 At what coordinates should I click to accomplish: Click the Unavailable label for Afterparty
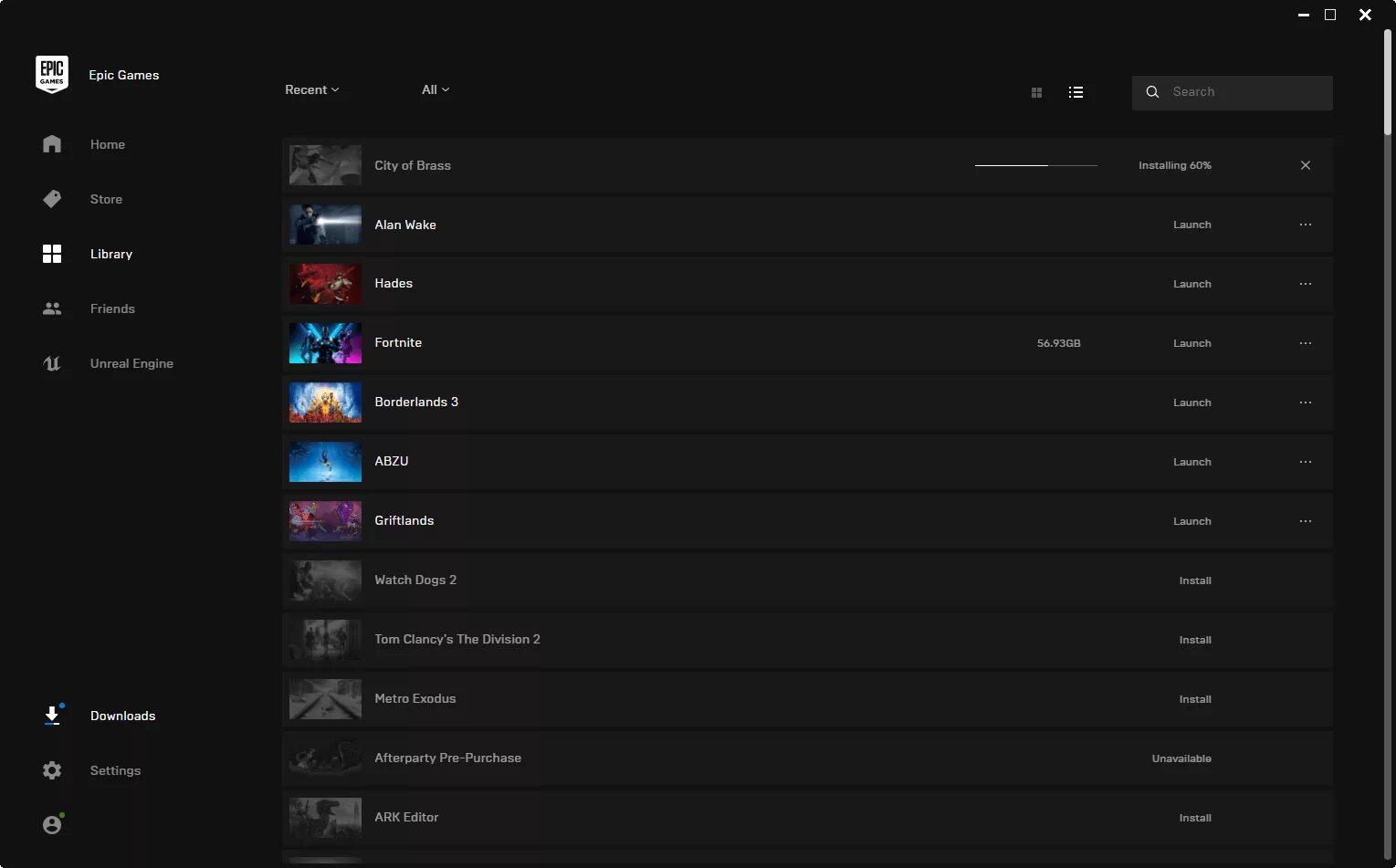(1181, 758)
